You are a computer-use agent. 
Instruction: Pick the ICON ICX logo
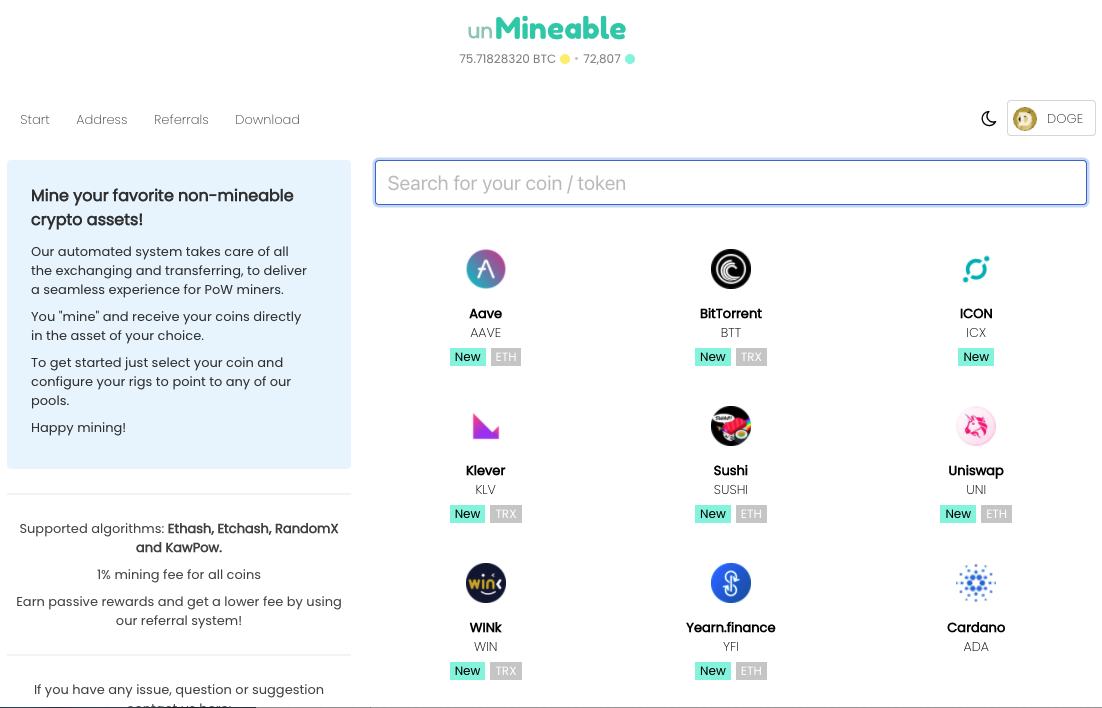(975, 269)
